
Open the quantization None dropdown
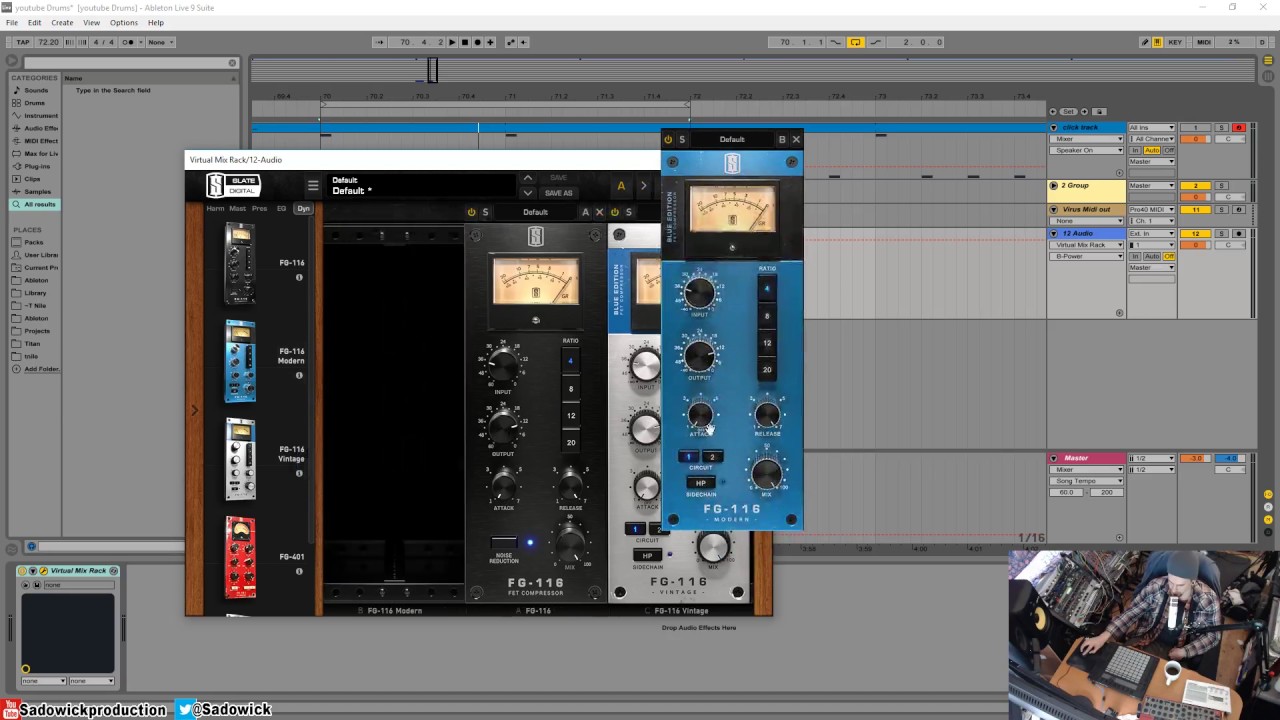pyautogui.click(x=161, y=42)
